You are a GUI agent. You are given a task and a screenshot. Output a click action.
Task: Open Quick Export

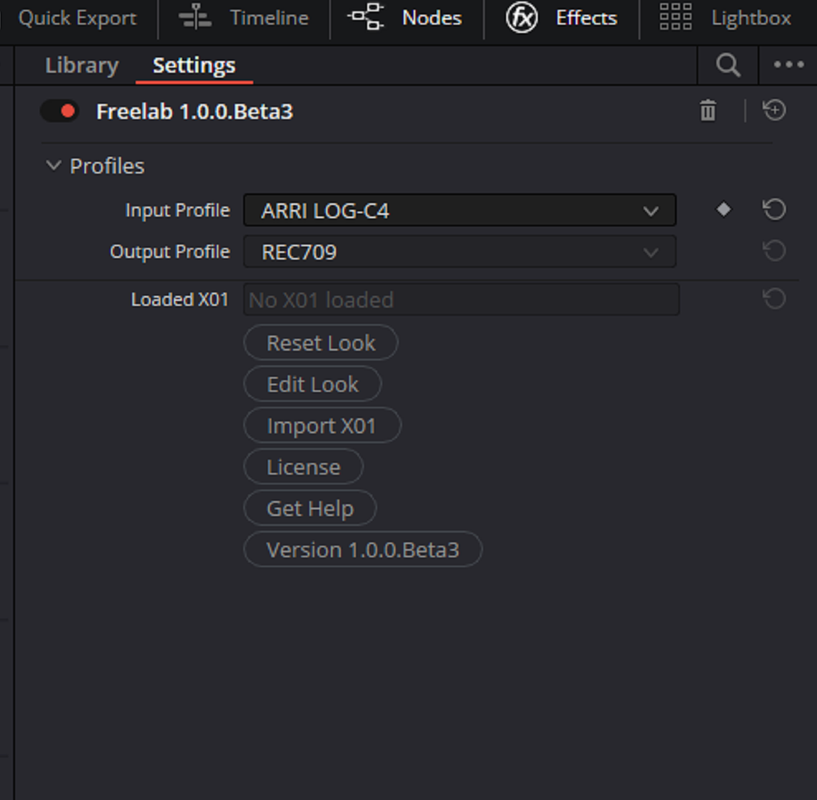(x=77, y=18)
